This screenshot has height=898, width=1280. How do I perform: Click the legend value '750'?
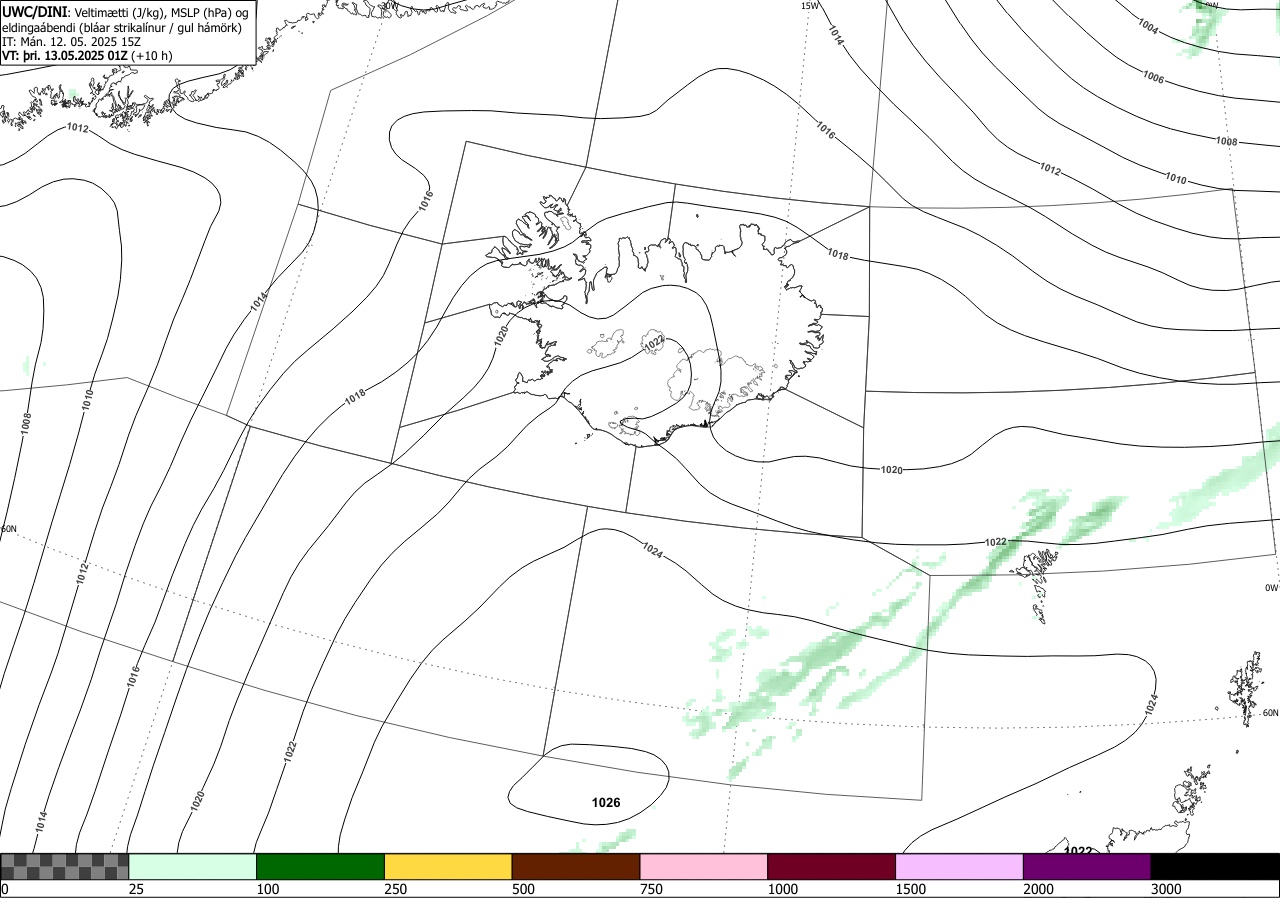[x=651, y=889]
